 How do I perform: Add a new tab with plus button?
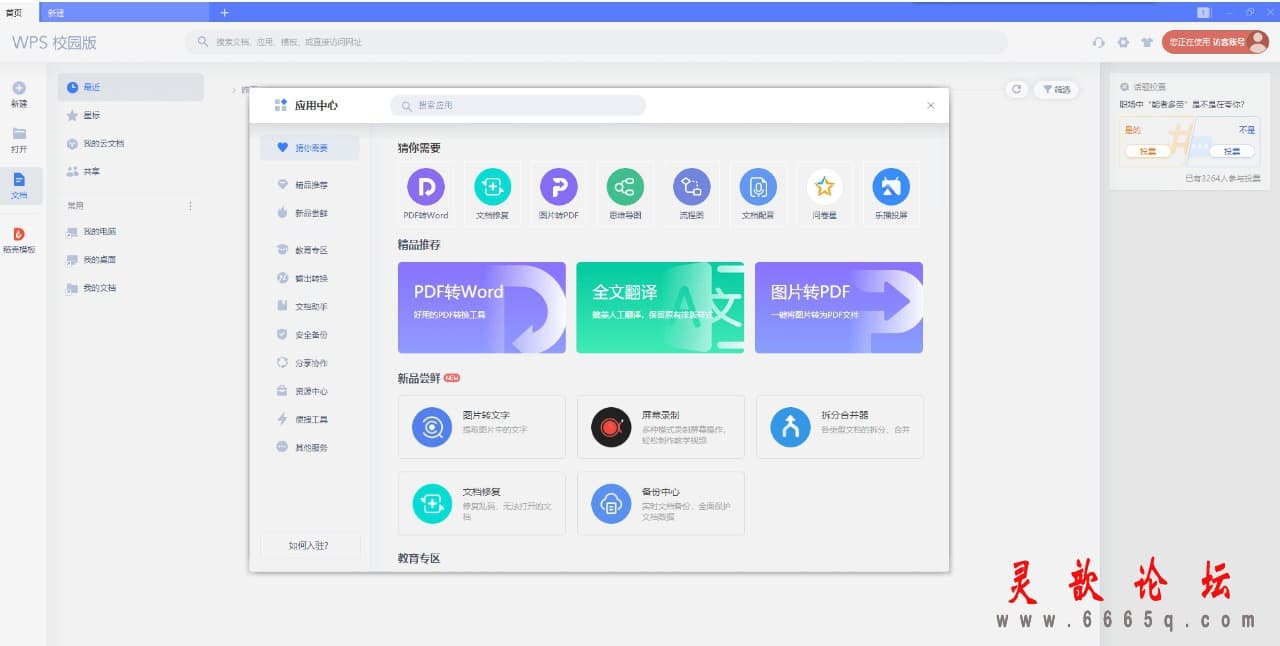(224, 12)
